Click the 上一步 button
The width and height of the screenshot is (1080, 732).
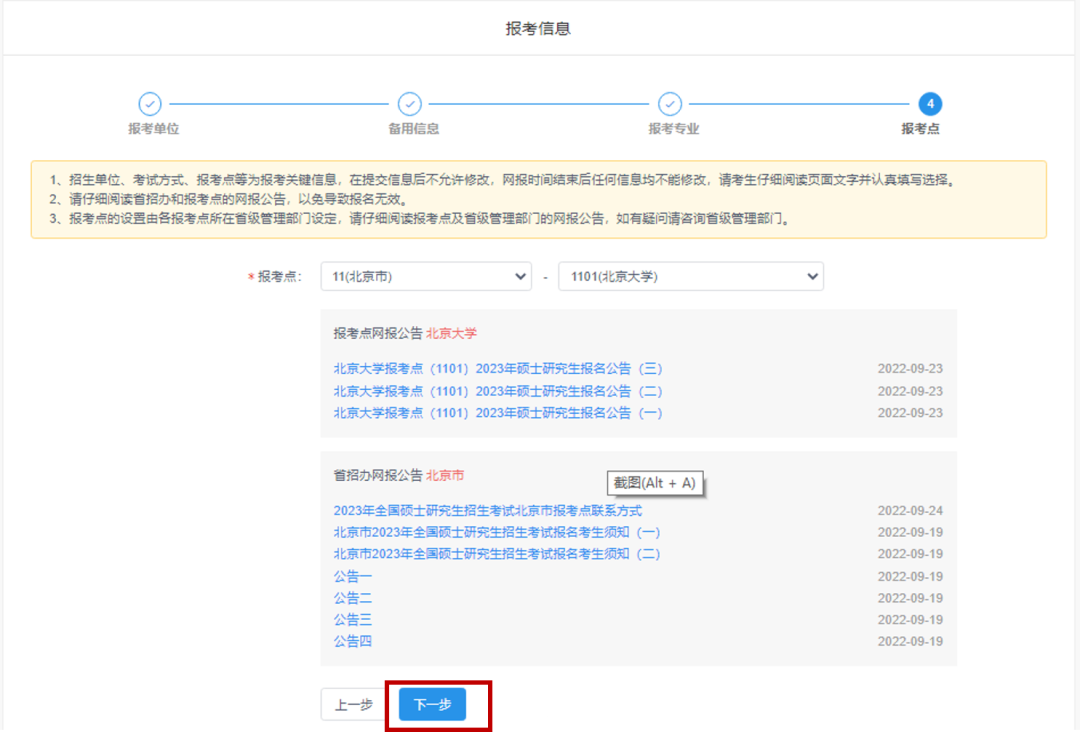(x=354, y=705)
